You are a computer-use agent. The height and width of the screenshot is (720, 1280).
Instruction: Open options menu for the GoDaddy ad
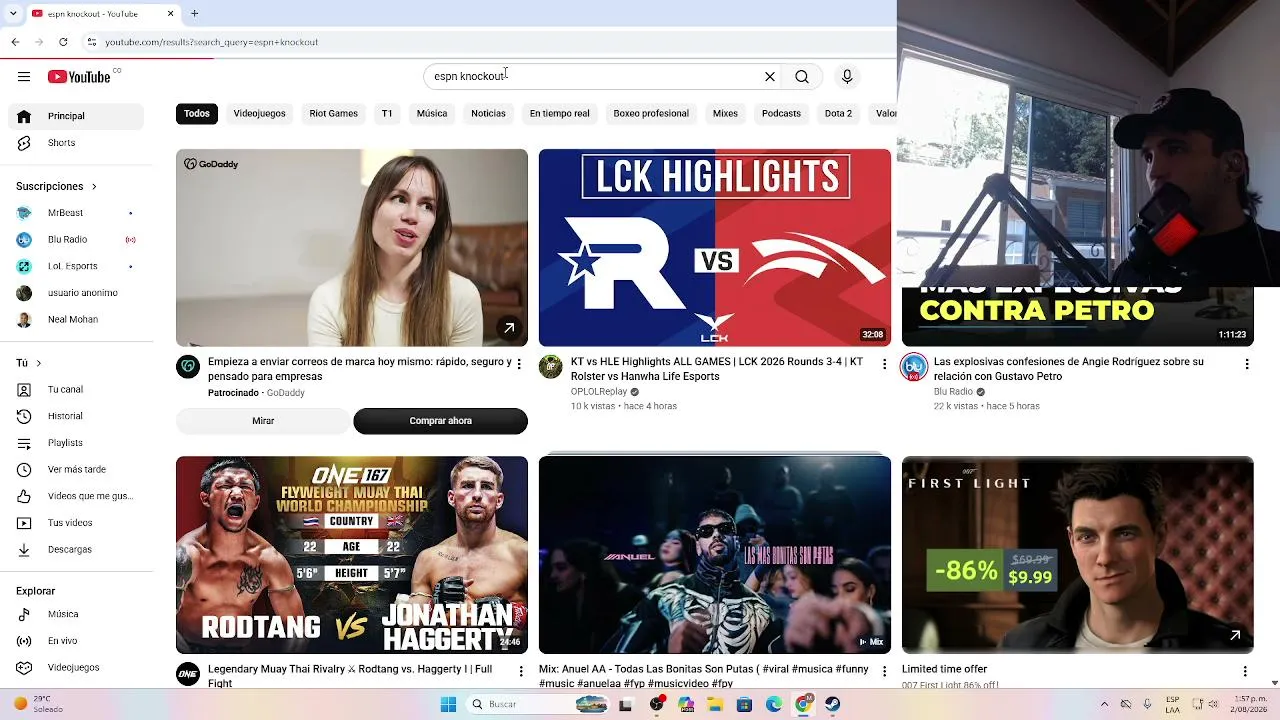519,364
